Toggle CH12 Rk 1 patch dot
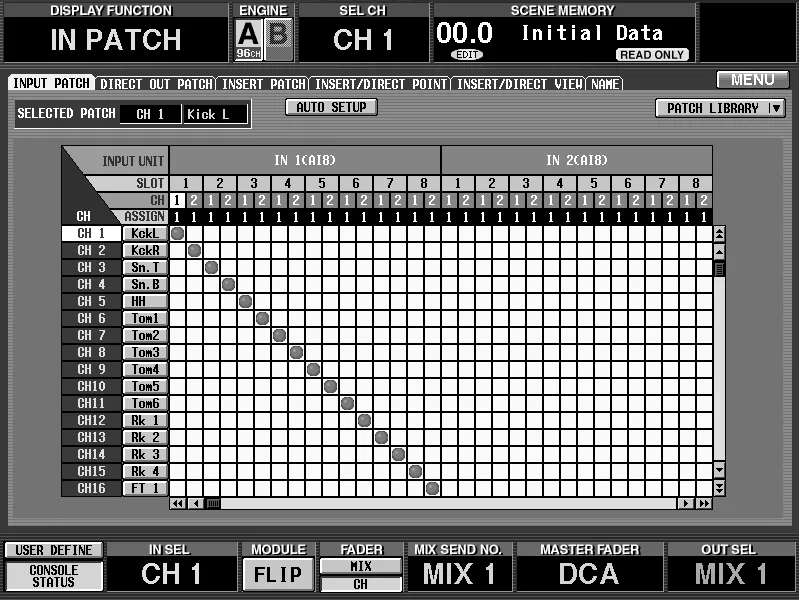The image size is (799, 600). tap(364, 421)
